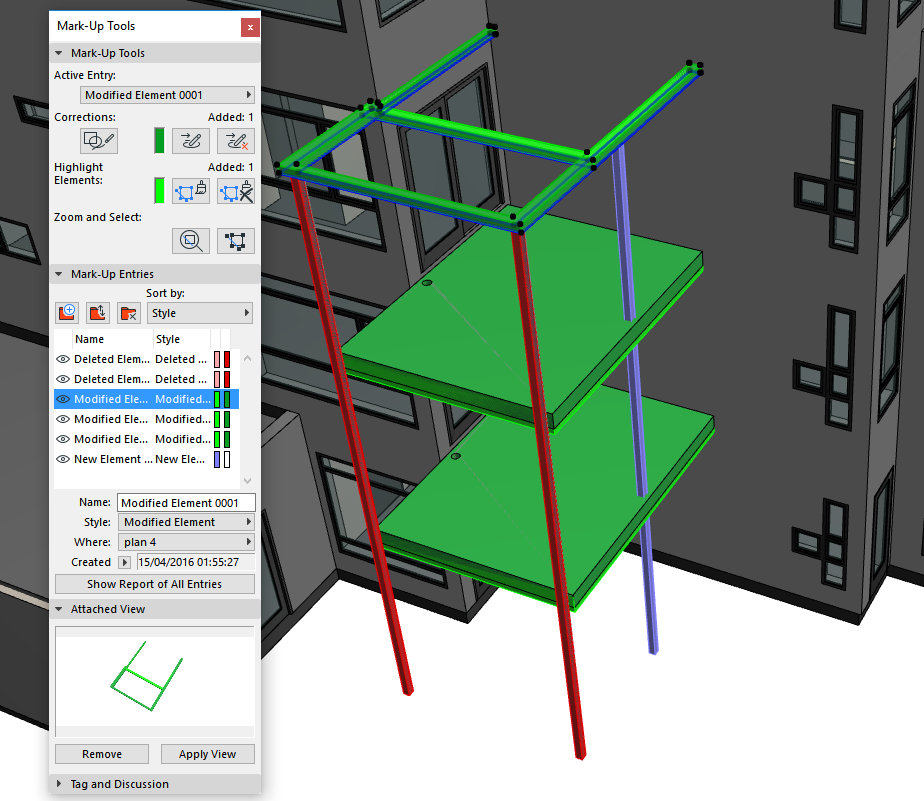Open the Style Modified Element dropdown
The width and height of the screenshot is (924, 801).
click(186, 522)
